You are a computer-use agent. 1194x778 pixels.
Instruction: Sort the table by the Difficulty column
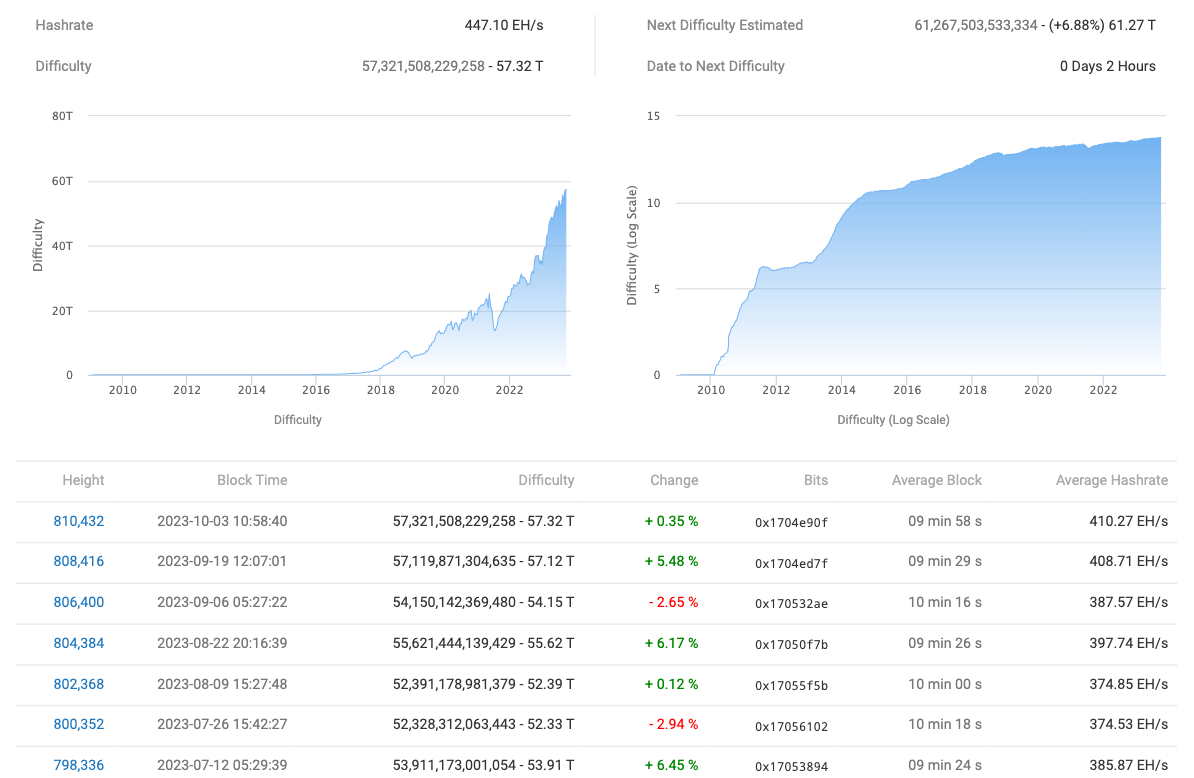(546, 480)
